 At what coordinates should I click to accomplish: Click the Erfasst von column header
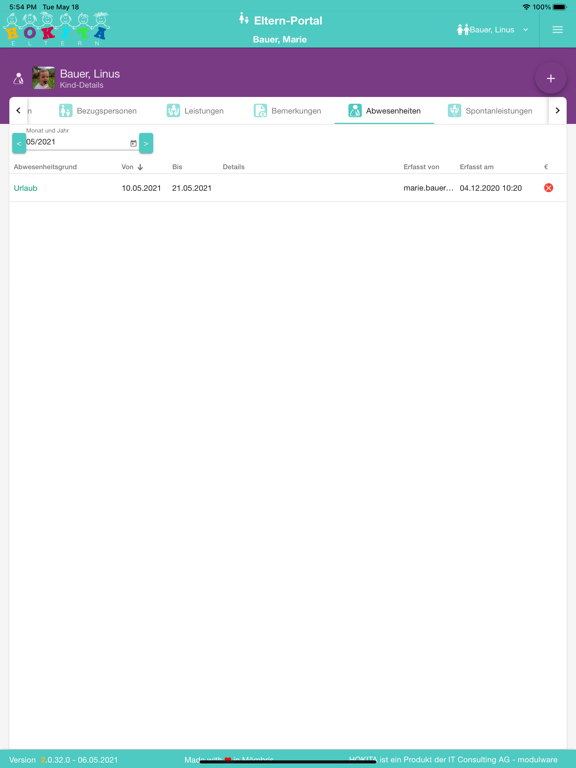pyautogui.click(x=421, y=167)
